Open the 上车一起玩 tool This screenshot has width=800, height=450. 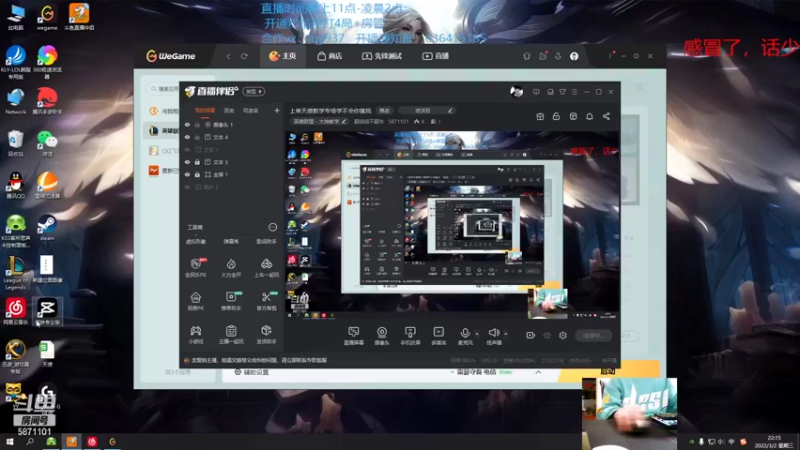pos(266,267)
